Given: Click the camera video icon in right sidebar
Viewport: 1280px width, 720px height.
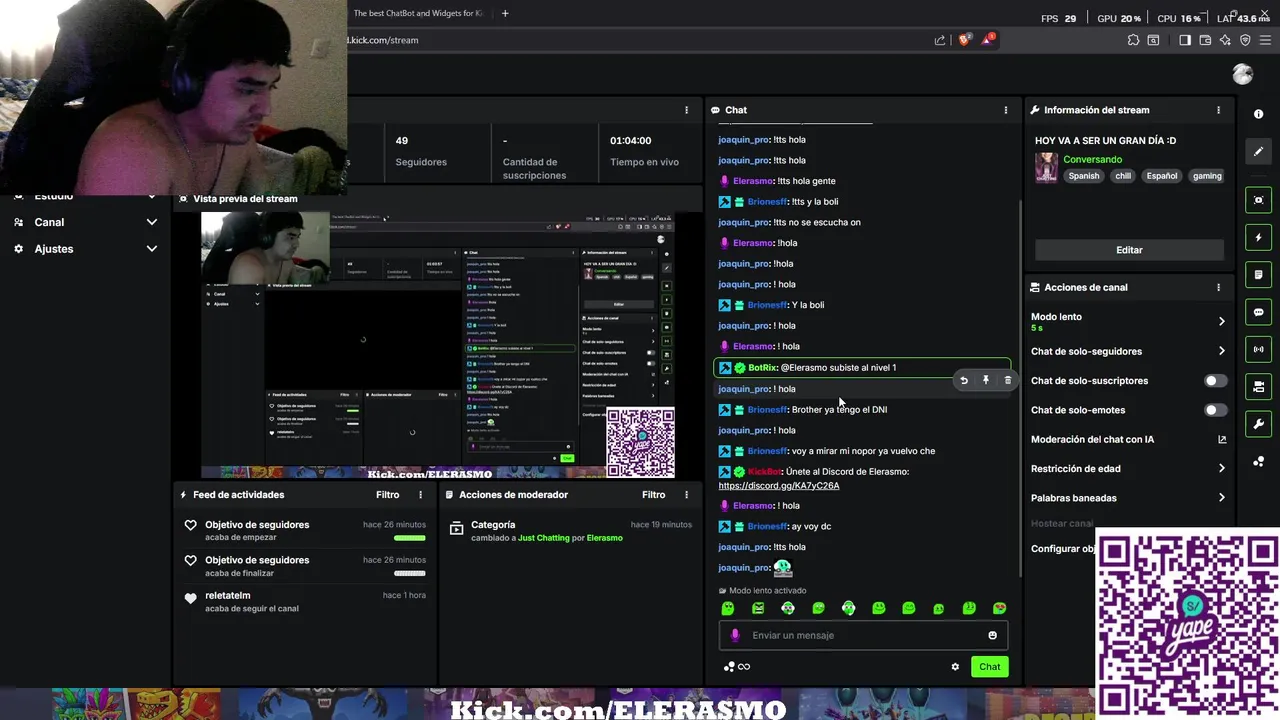Looking at the screenshot, I should tap(1258, 386).
